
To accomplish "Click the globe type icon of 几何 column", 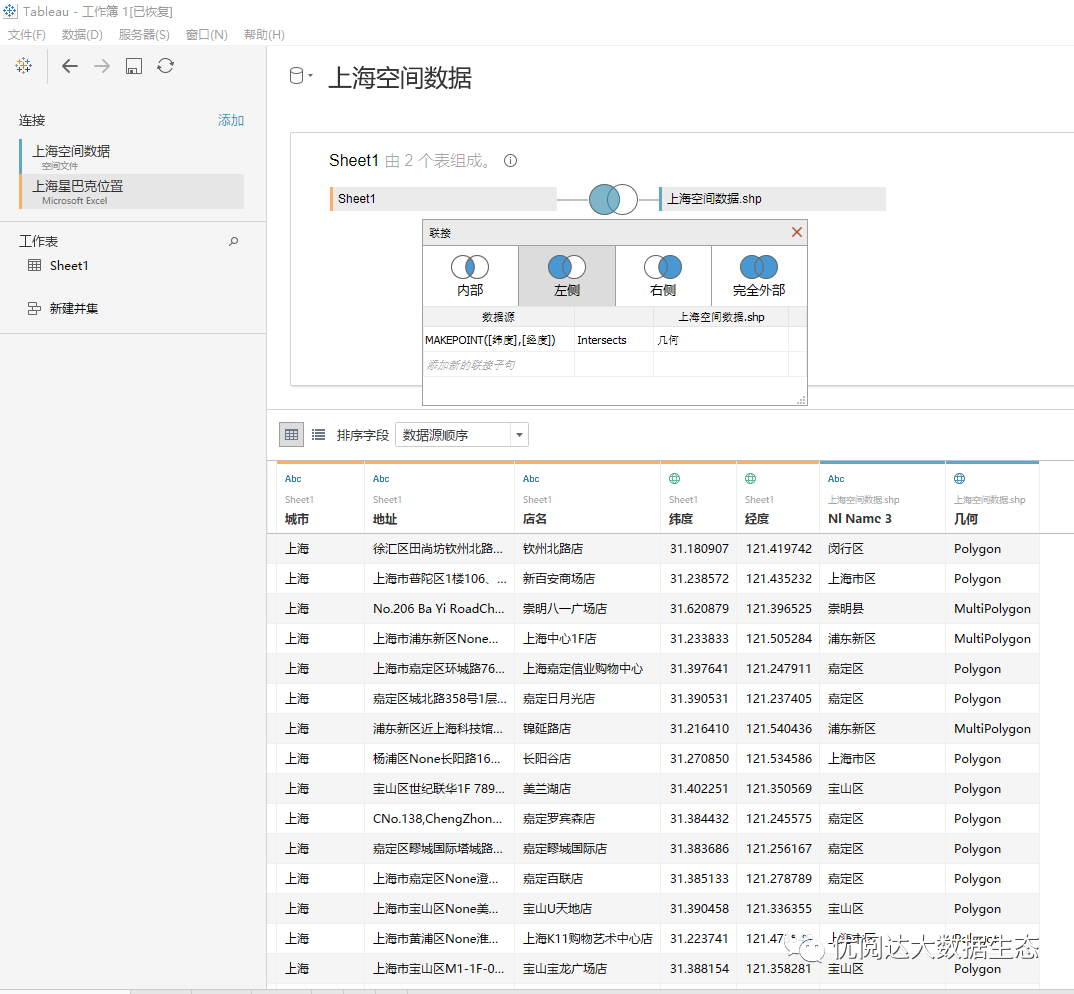I will [x=960, y=478].
